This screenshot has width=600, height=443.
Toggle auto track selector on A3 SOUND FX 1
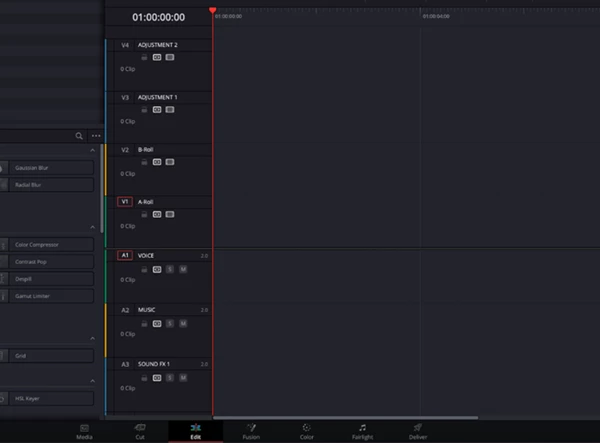(x=157, y=378)
